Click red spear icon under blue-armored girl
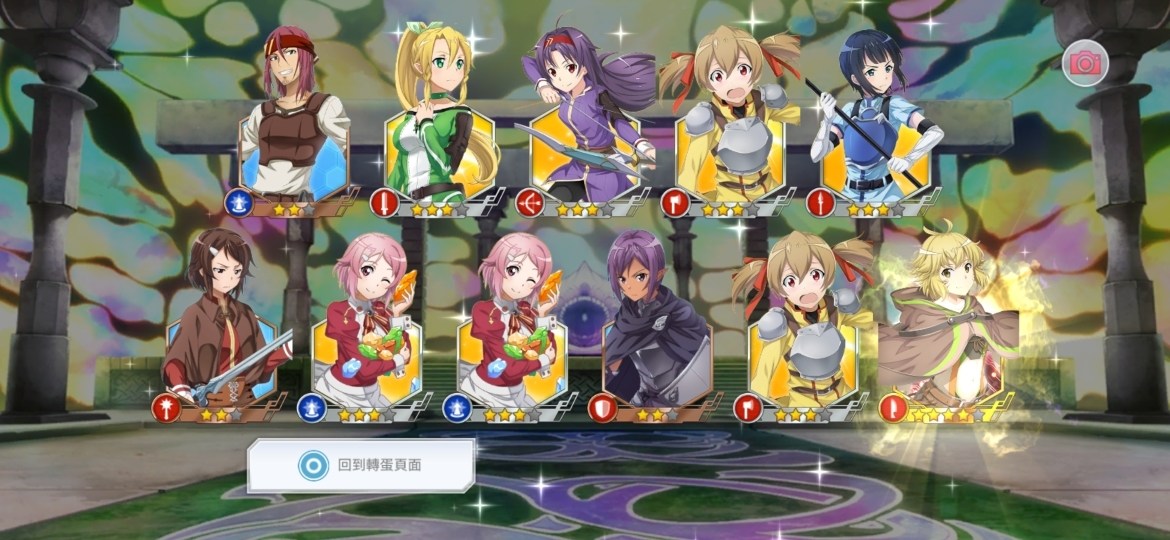 [x=821, y=203]
